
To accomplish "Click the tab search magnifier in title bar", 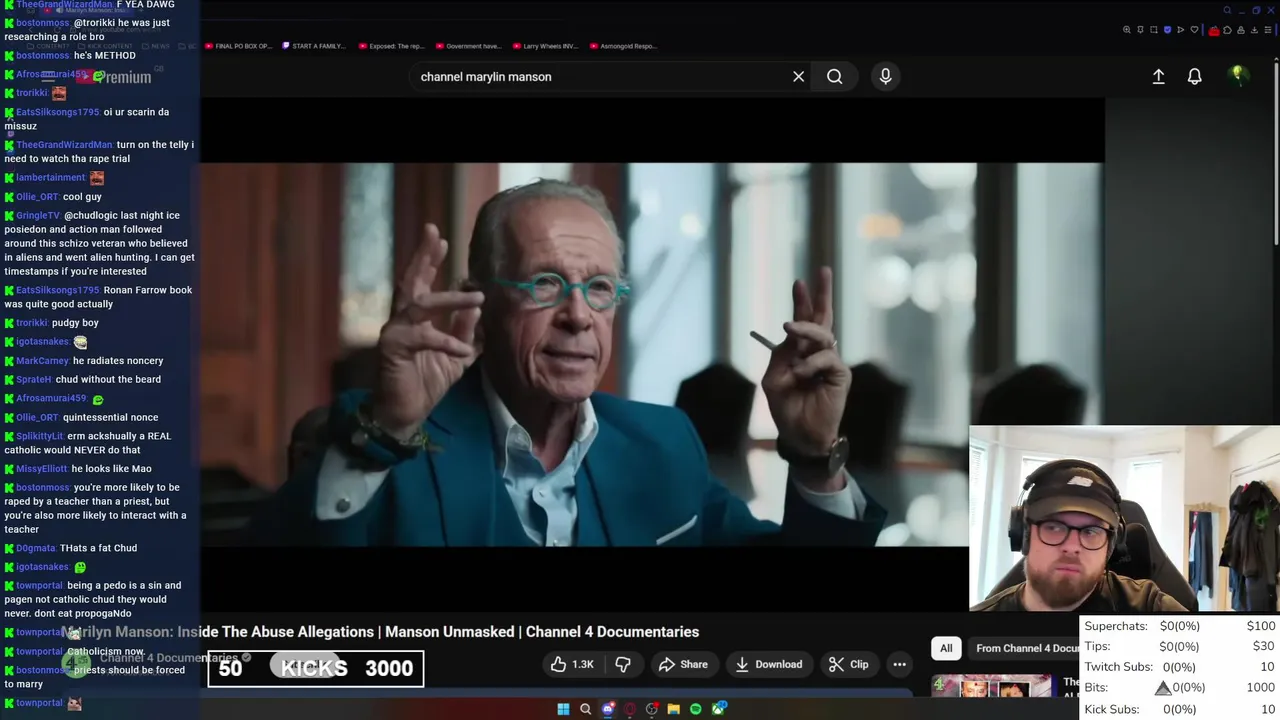I will (x=1227, y=10).
